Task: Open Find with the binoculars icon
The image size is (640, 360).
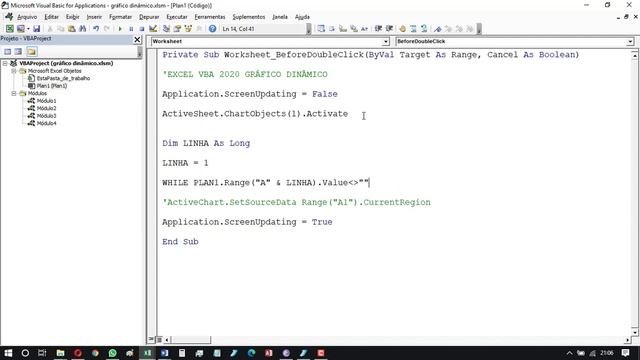Action: (x=82, y=29)
